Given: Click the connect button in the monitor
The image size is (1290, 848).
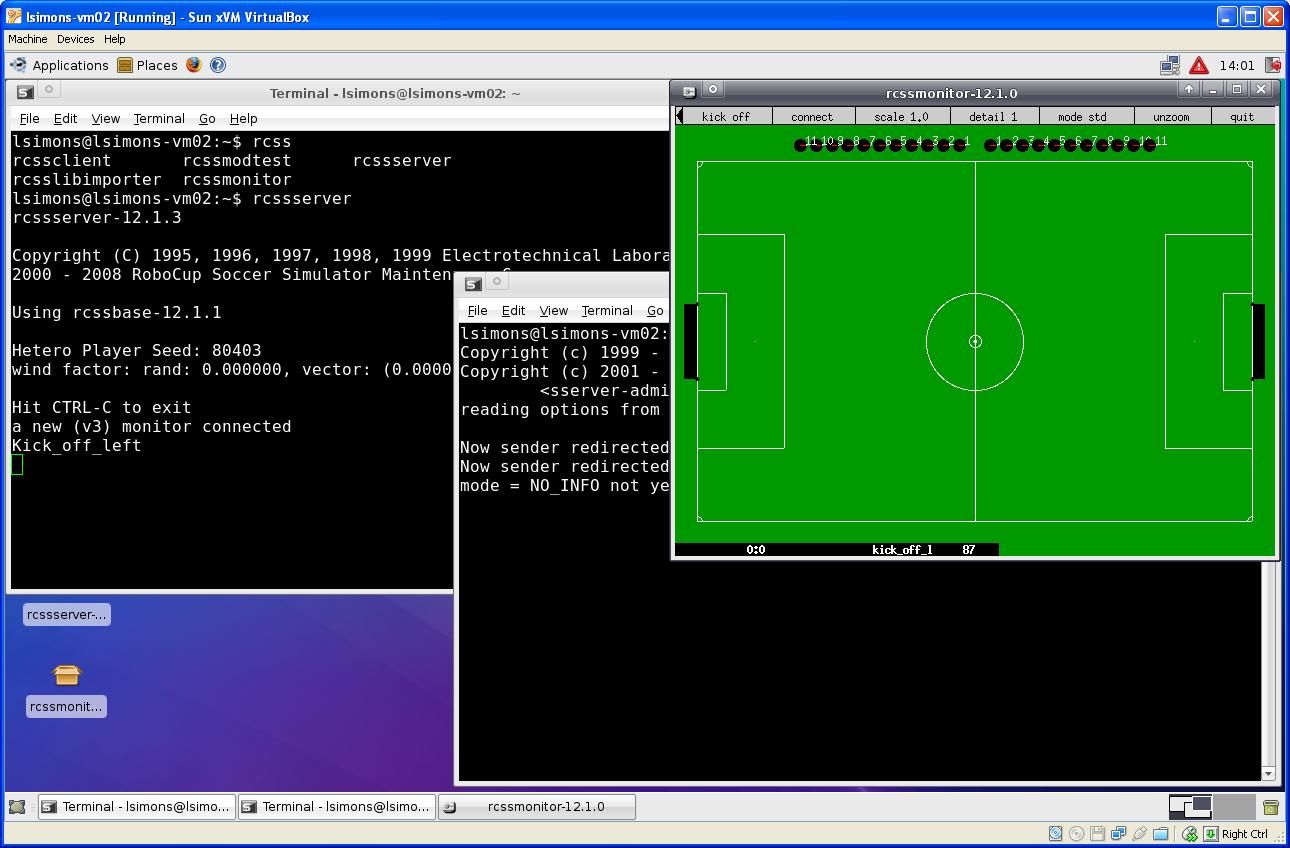Looking at the screenshot, I should coord(812,116).
